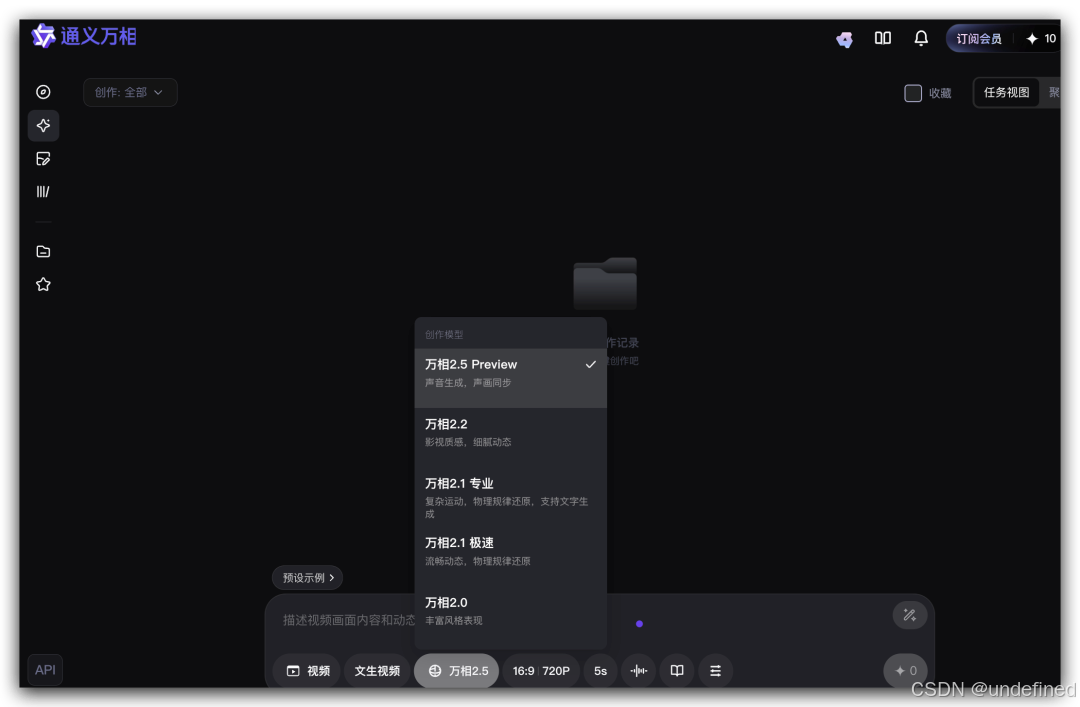The width and height of the screenshot is (1080, 707).
Task: Open the book guide icon in header
Action: [883, 39]
